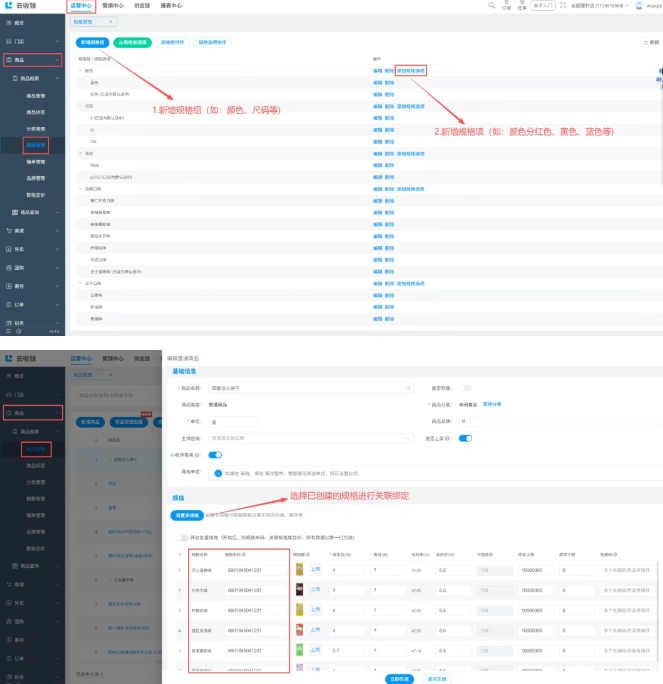Open the user avatar icon at top right
Screen dimensions: 663x684
click(x=639, y=6)
